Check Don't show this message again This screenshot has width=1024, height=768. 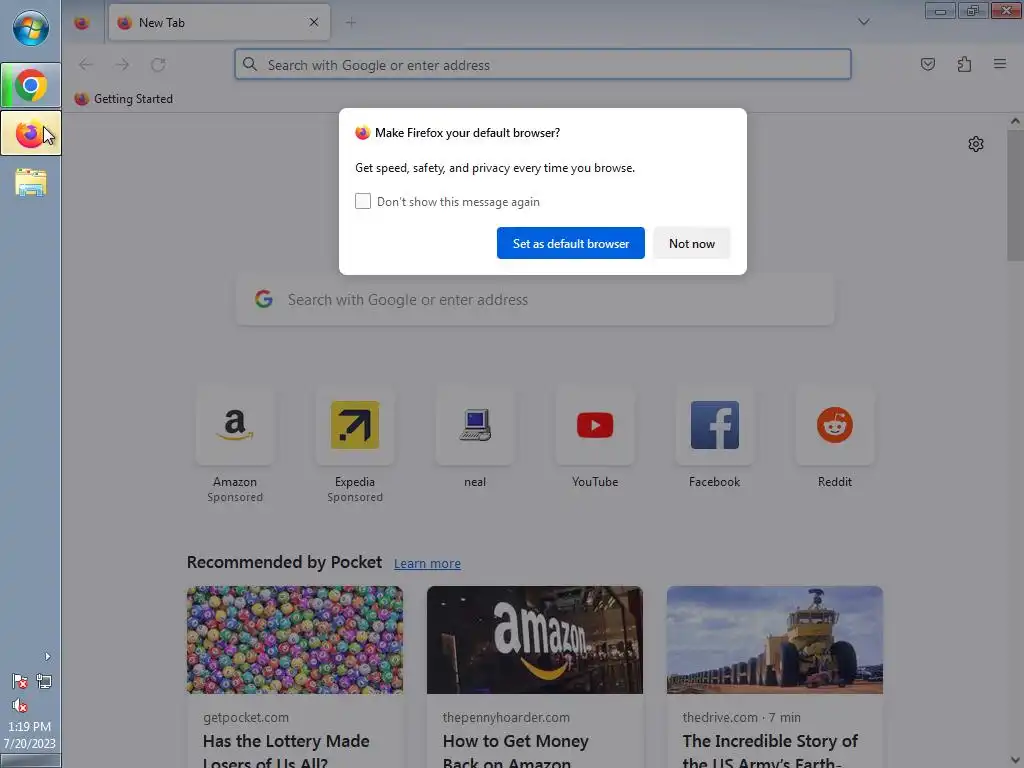tap(363, 201)
